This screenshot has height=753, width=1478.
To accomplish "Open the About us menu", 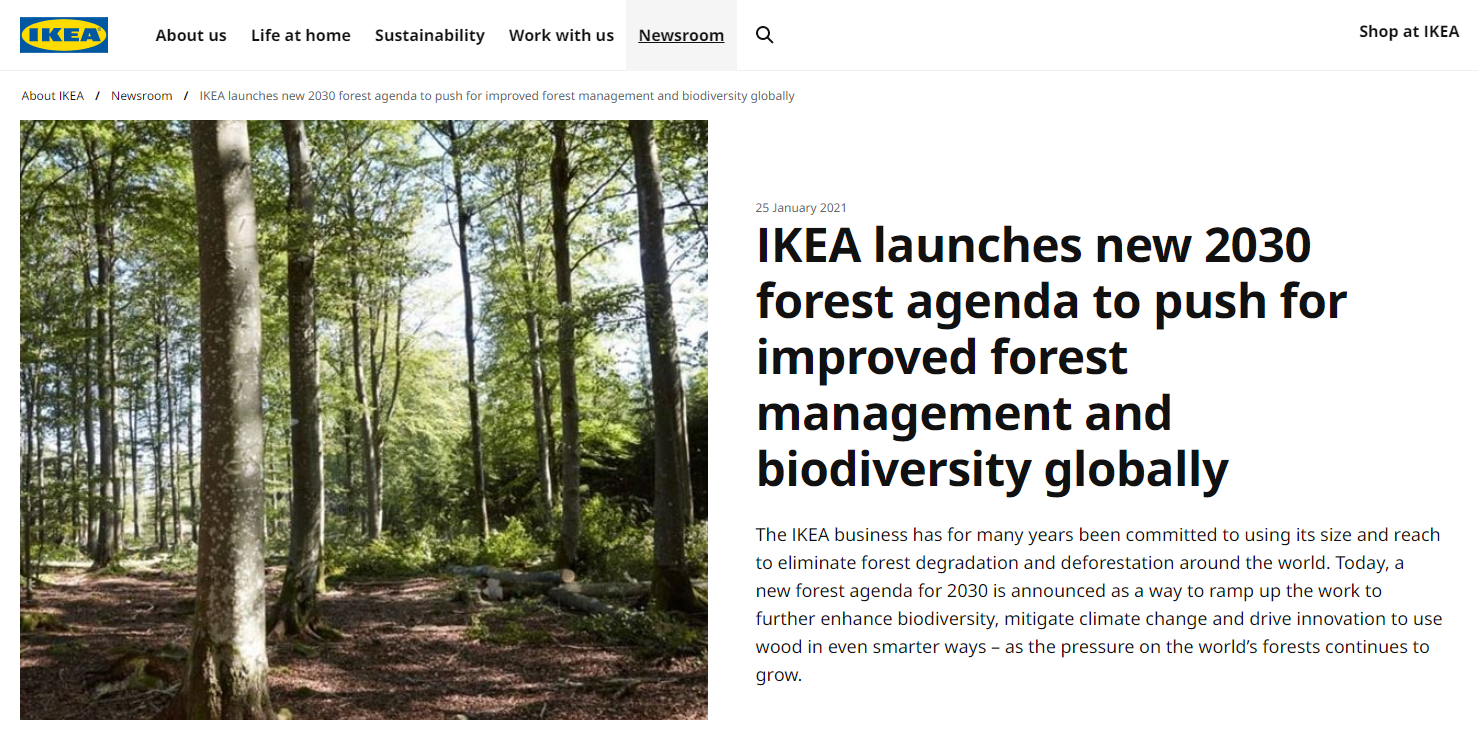I will click(x=191, y=35).
